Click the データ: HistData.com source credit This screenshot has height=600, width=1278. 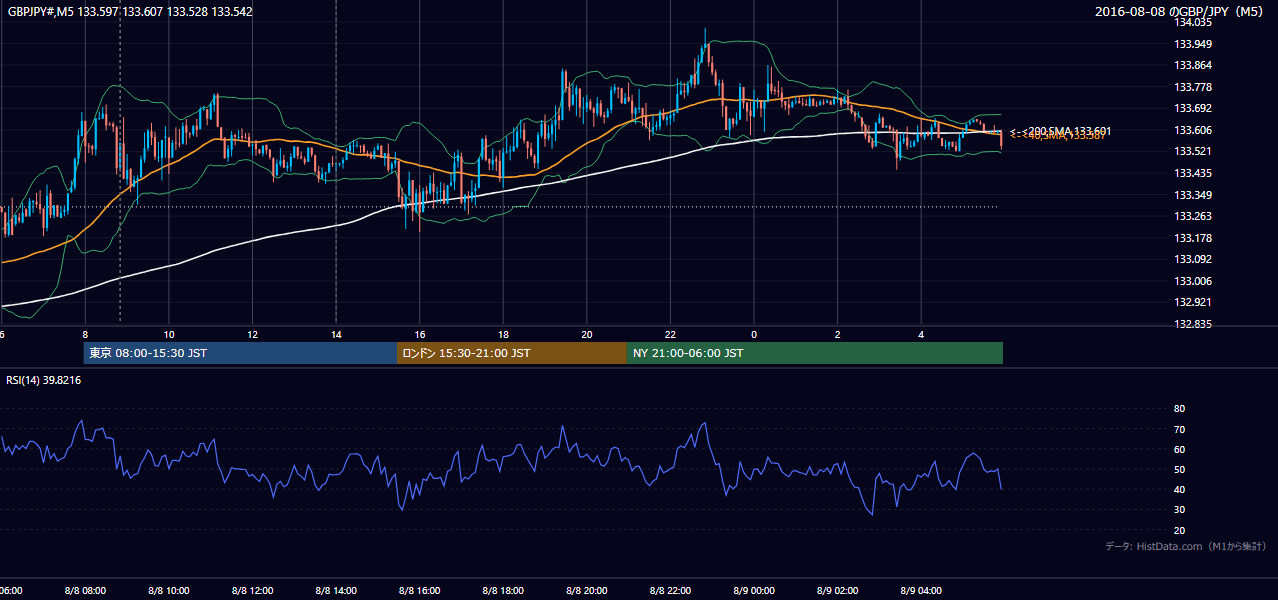tap(1186, 546)
